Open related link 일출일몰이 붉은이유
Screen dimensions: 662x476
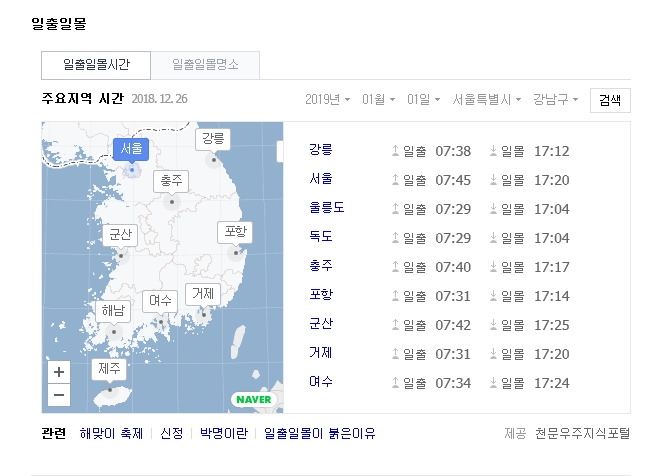(320, 433)
